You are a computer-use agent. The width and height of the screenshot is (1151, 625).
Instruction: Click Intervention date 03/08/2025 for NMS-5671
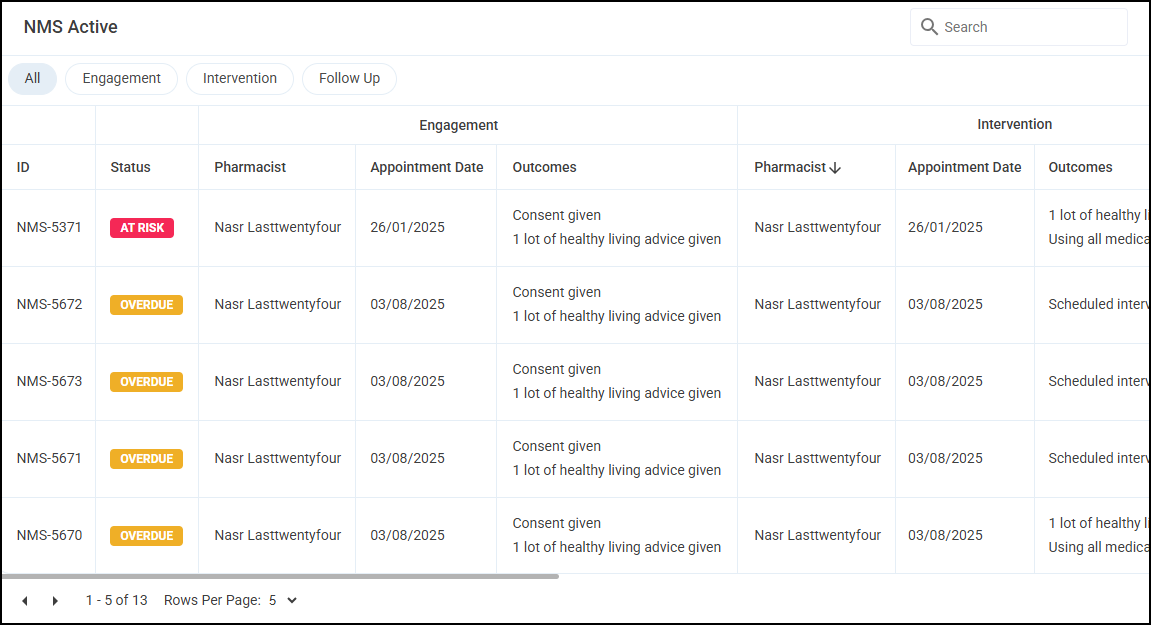click(945, 459)
